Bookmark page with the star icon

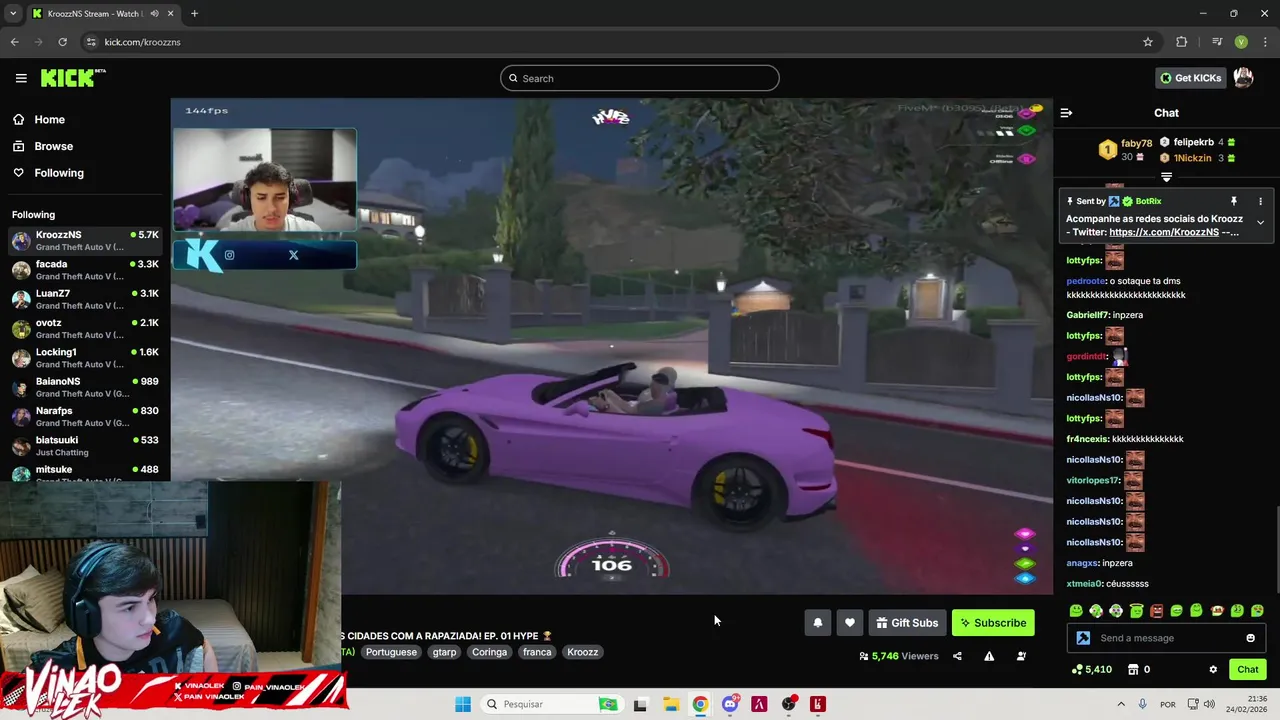pyautogui.click(x=1148, y=42)
